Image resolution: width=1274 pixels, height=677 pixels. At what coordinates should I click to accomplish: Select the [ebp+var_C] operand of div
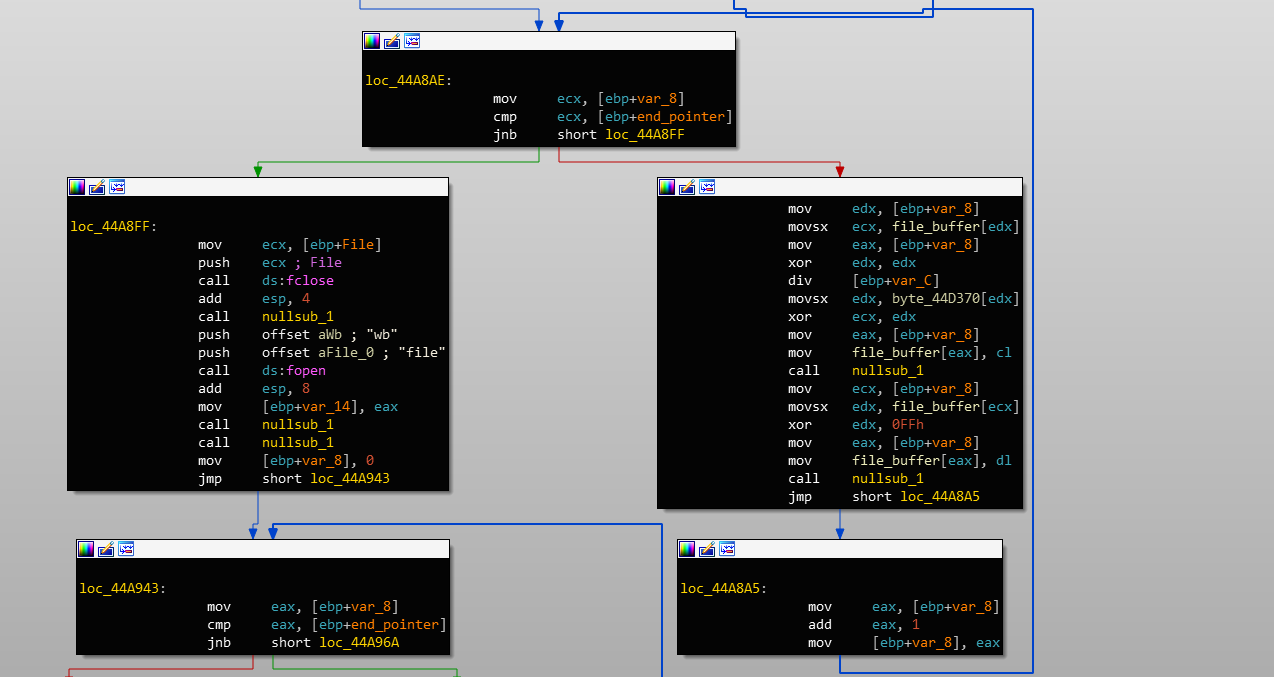[896, 281]
